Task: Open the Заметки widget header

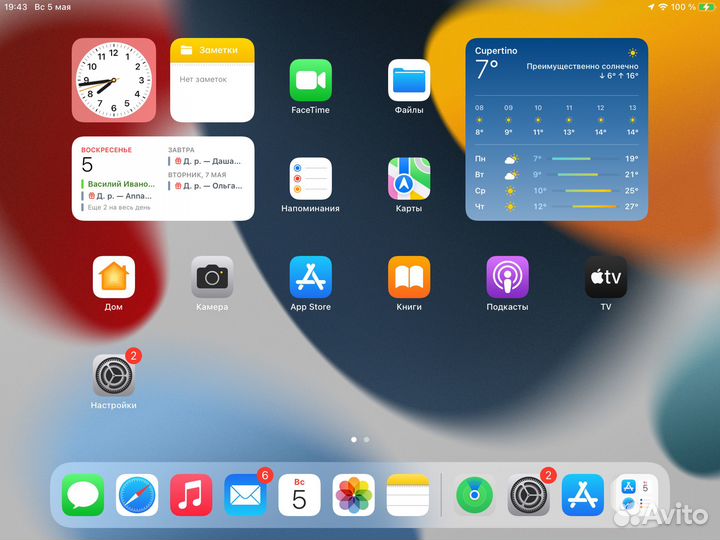Action: (x=212, y=50)
